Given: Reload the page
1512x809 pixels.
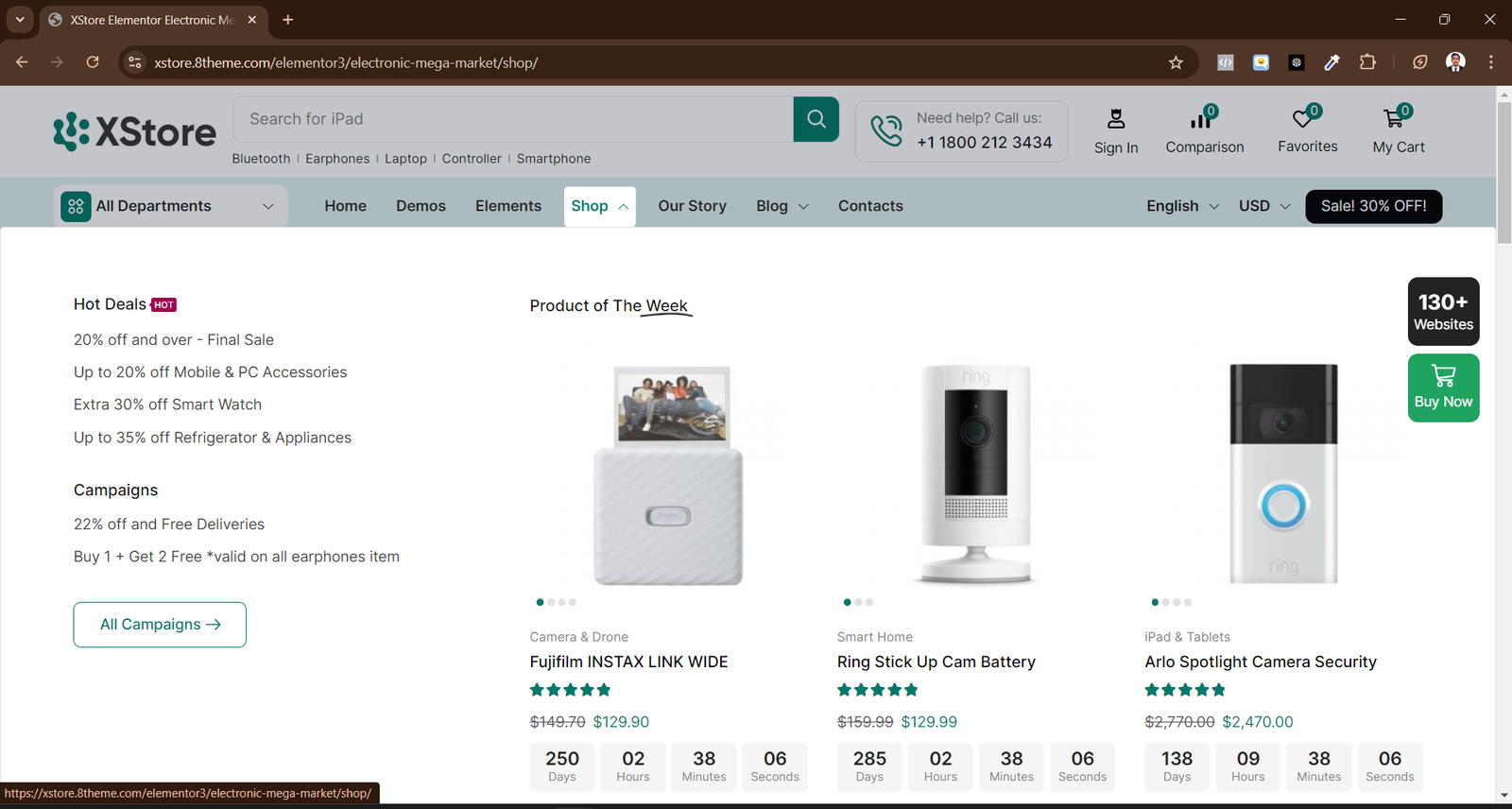Looking at the screenshot, I should click(93, 62).
